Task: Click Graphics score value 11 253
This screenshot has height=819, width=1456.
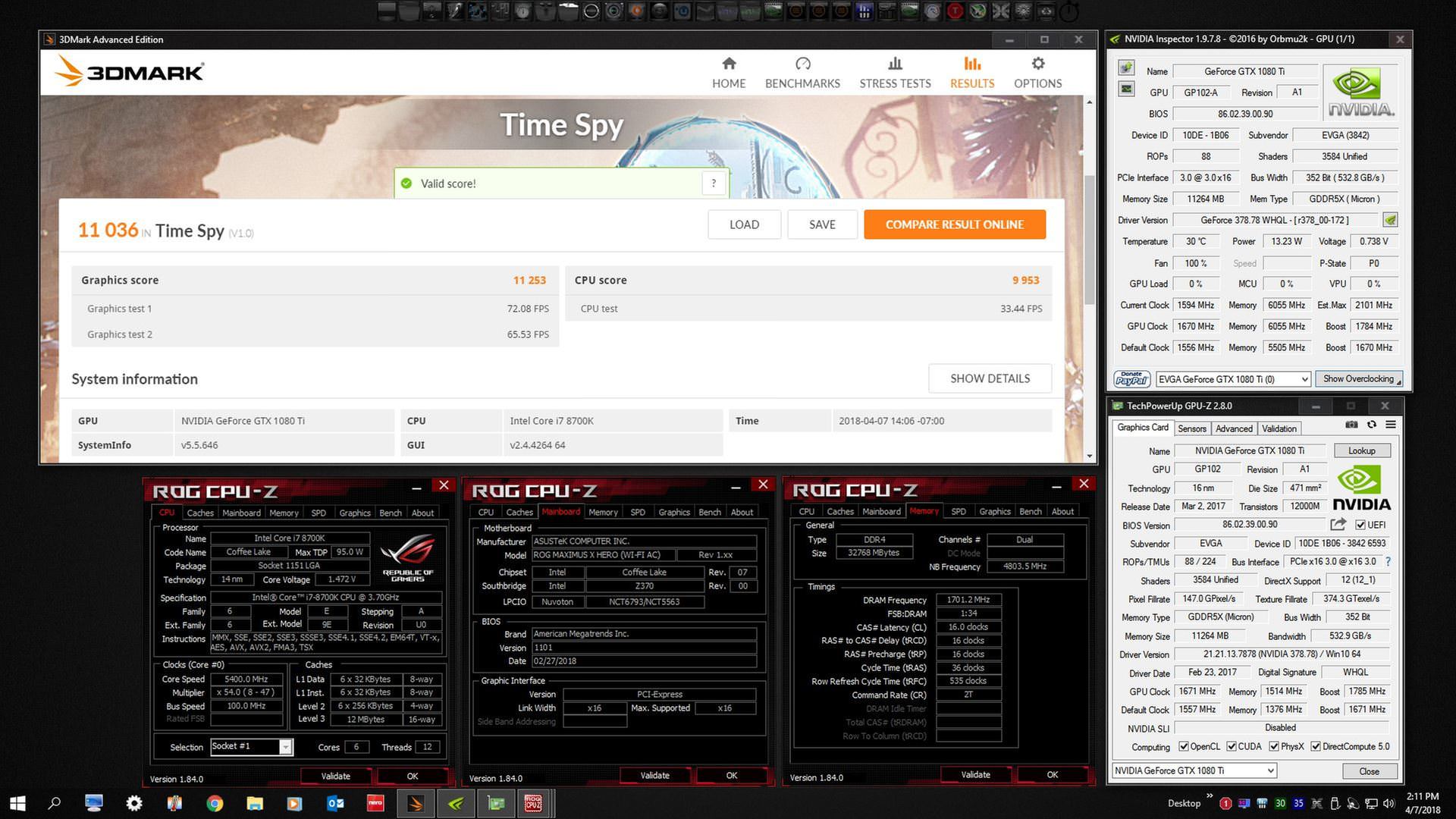Action: point(529,280)
